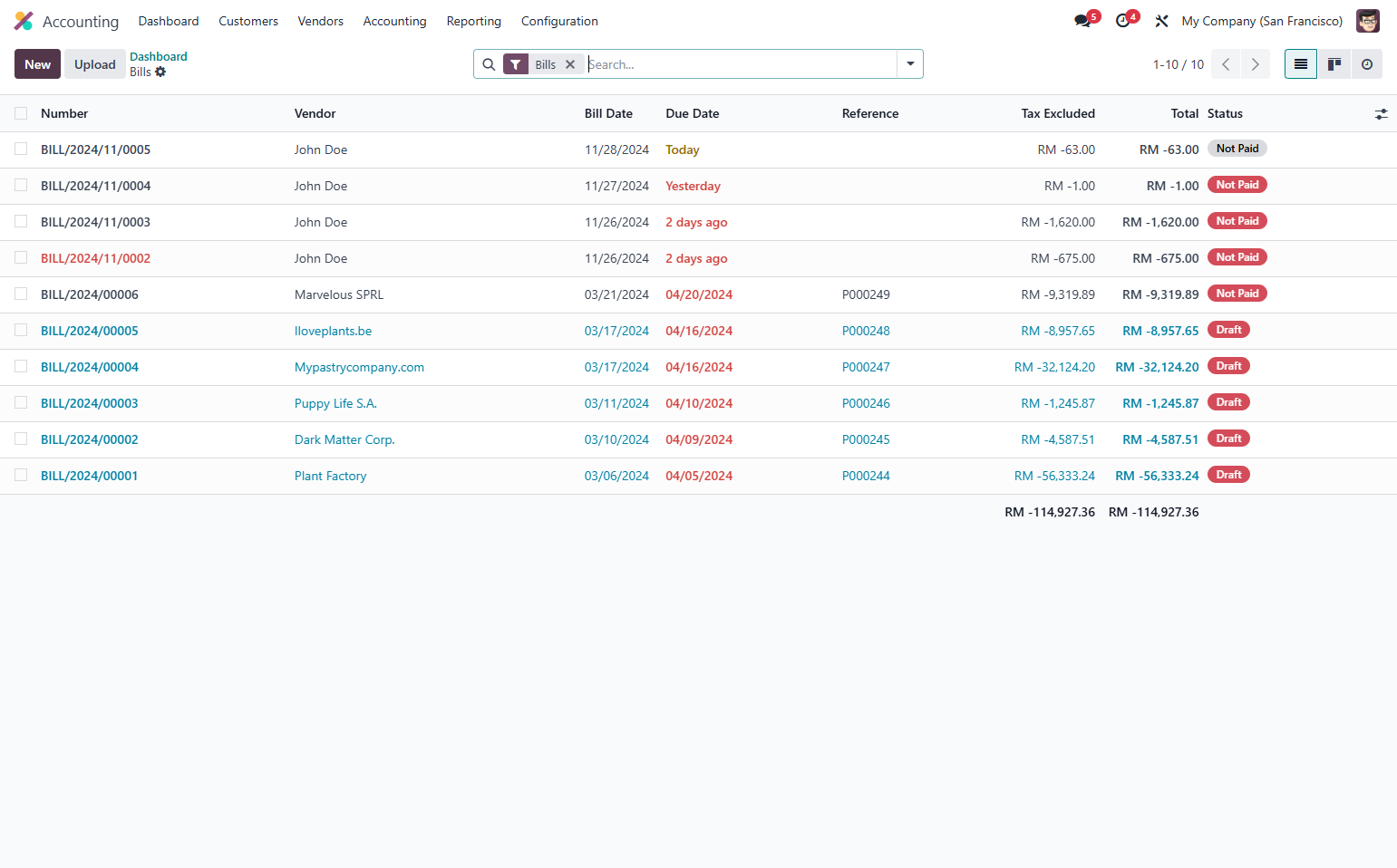Open the activities clock icon
The height and width of the screenshot is (868, 1397).
pyautogui.click(x=1123, y=21)
